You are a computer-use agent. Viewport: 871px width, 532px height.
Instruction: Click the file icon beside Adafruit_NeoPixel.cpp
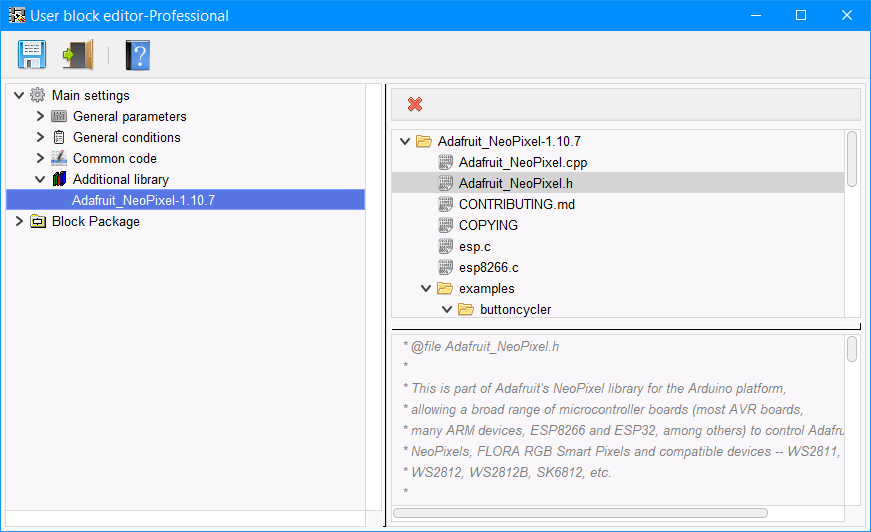click(445, 162)
